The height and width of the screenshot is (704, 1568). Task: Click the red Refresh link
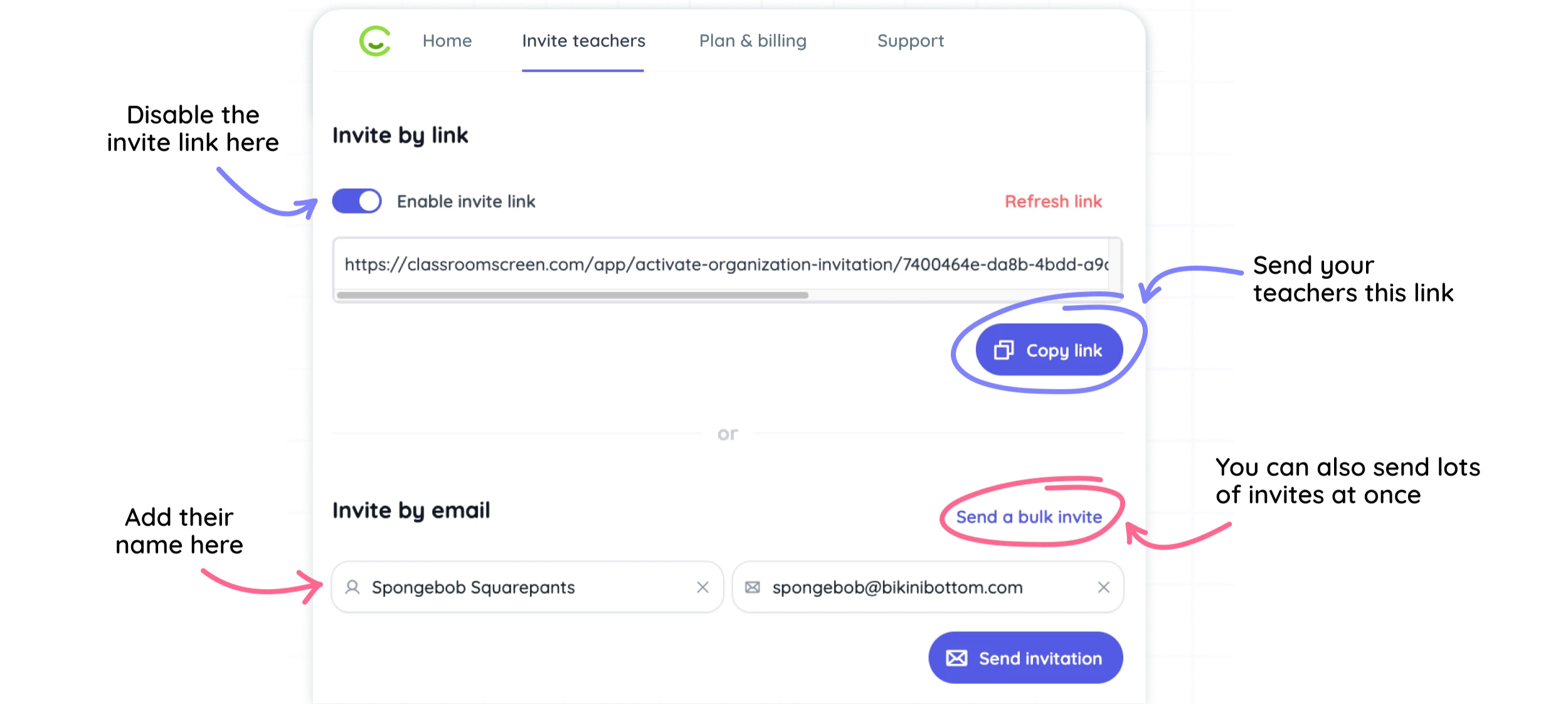1053,201
